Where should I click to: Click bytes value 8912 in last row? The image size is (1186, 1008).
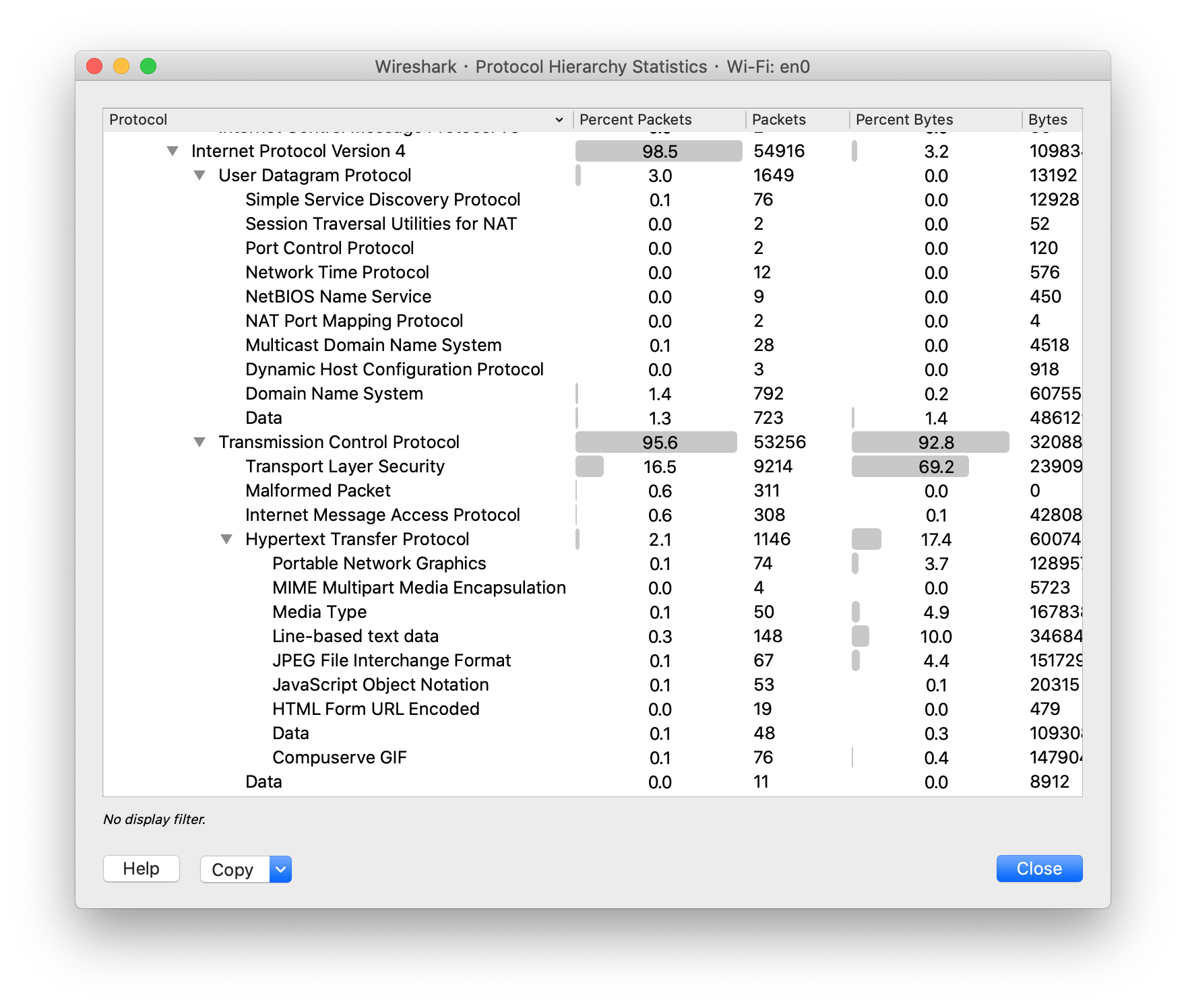[1049, 782]
